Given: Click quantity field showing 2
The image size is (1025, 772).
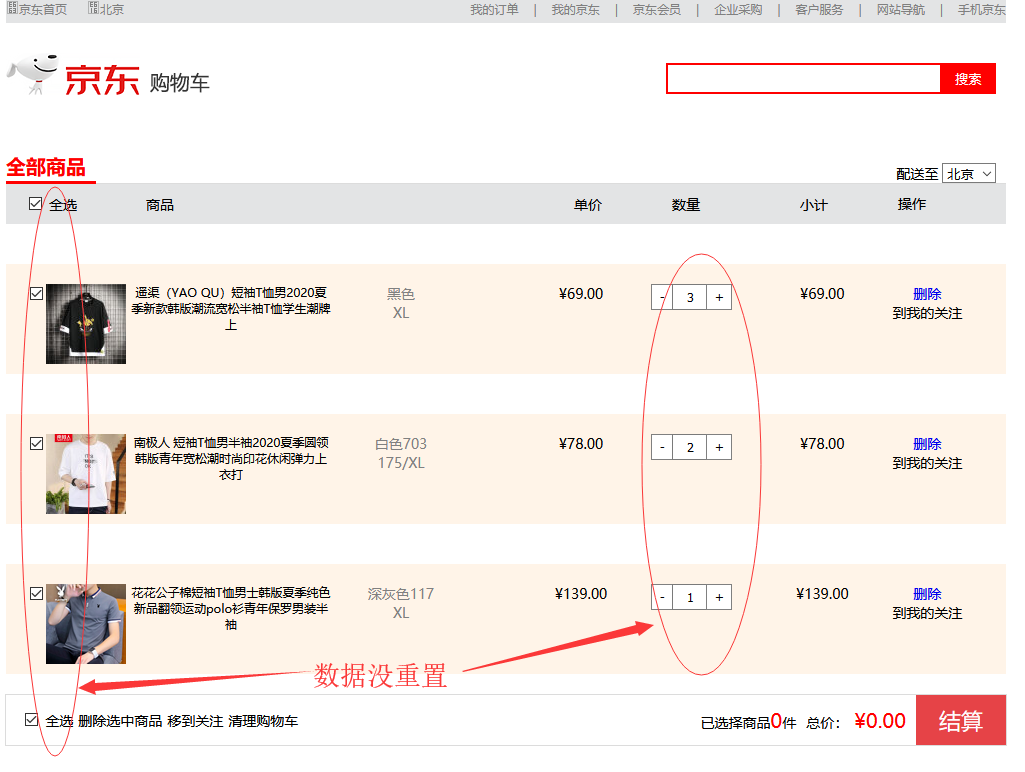Looking at the screenshot, I should tap(690, 447).
